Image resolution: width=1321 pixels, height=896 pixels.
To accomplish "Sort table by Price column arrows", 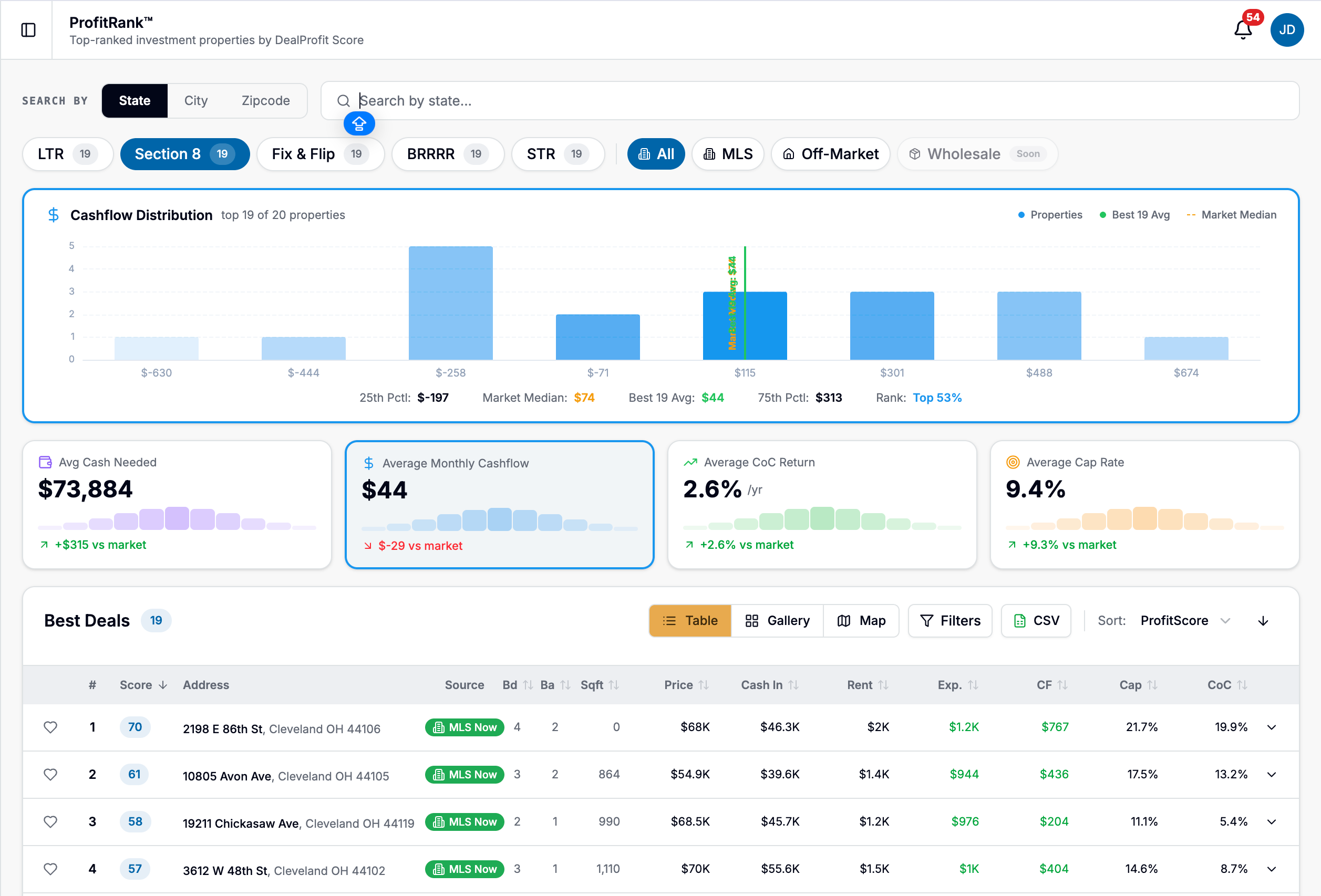I will pos(704,685).
